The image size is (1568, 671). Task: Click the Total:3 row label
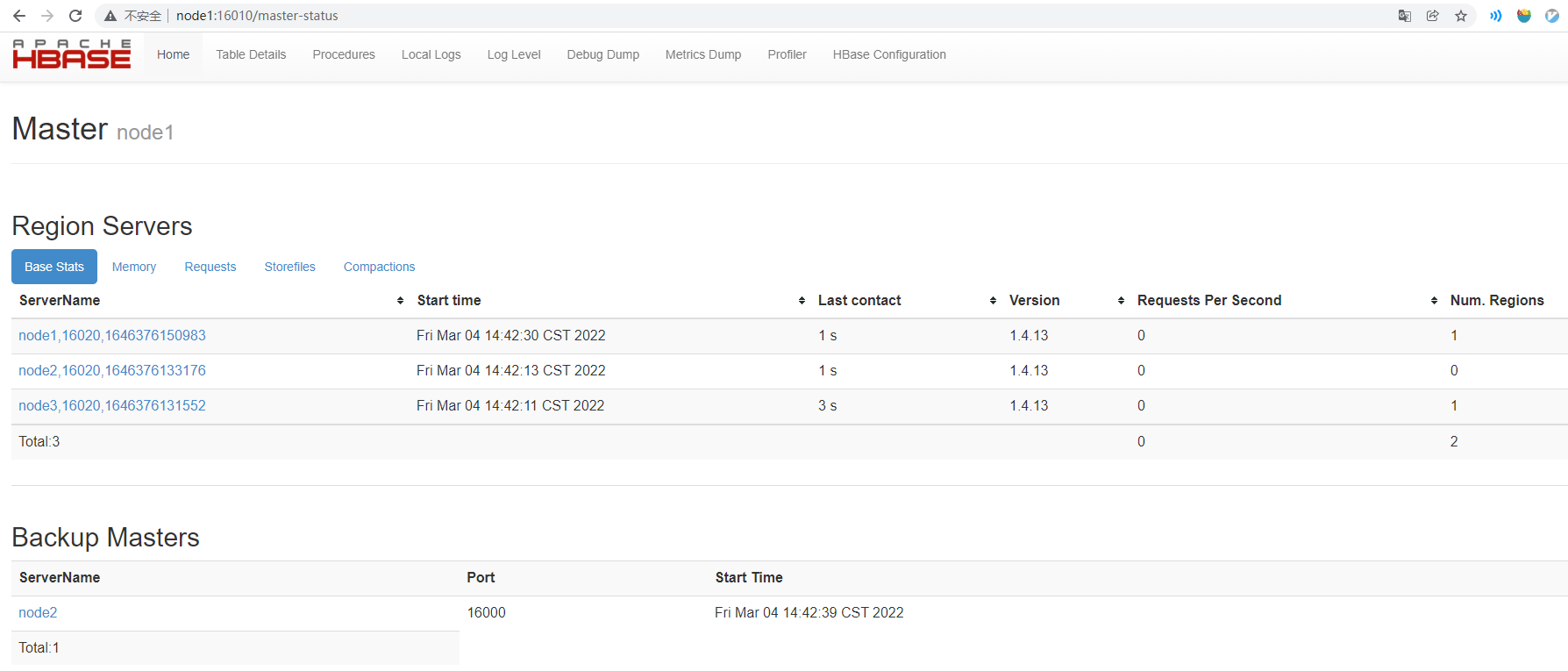pos(39,441)
